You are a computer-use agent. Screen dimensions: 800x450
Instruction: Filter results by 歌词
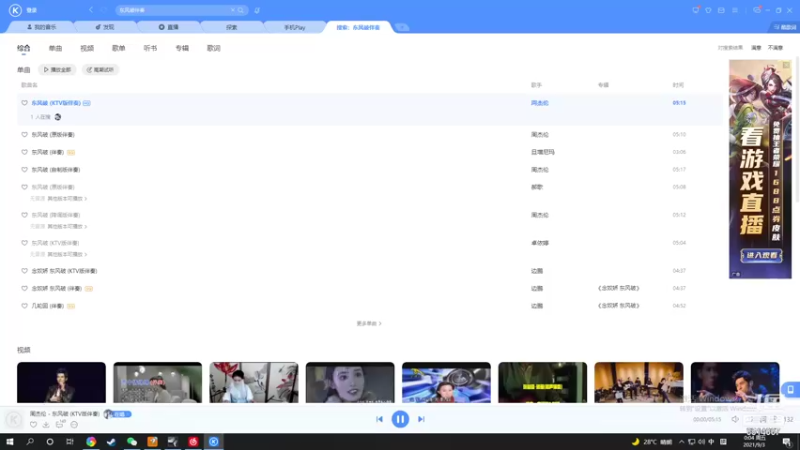213,48
